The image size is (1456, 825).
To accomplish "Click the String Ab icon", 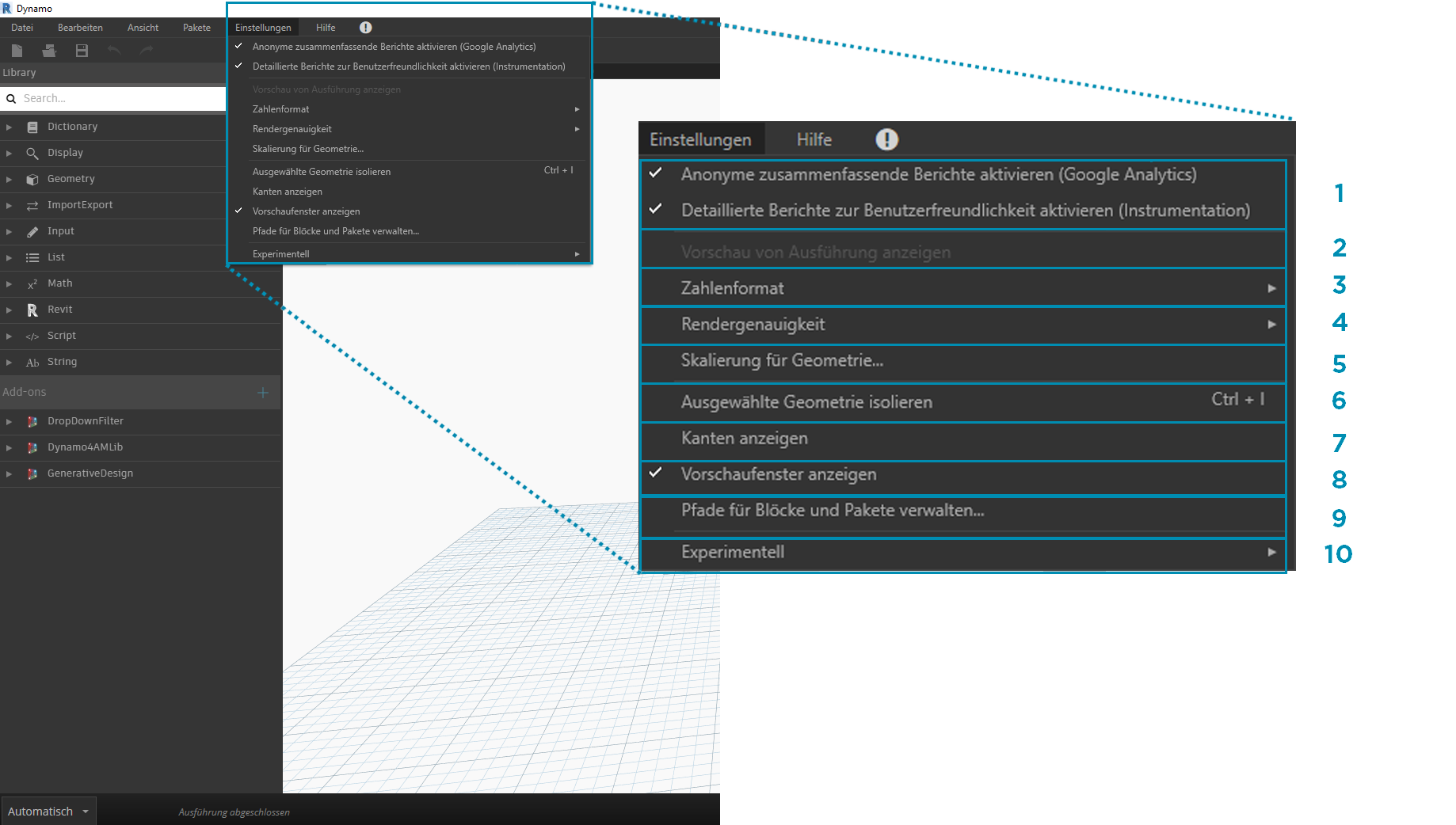I will (x=32, y=362).
